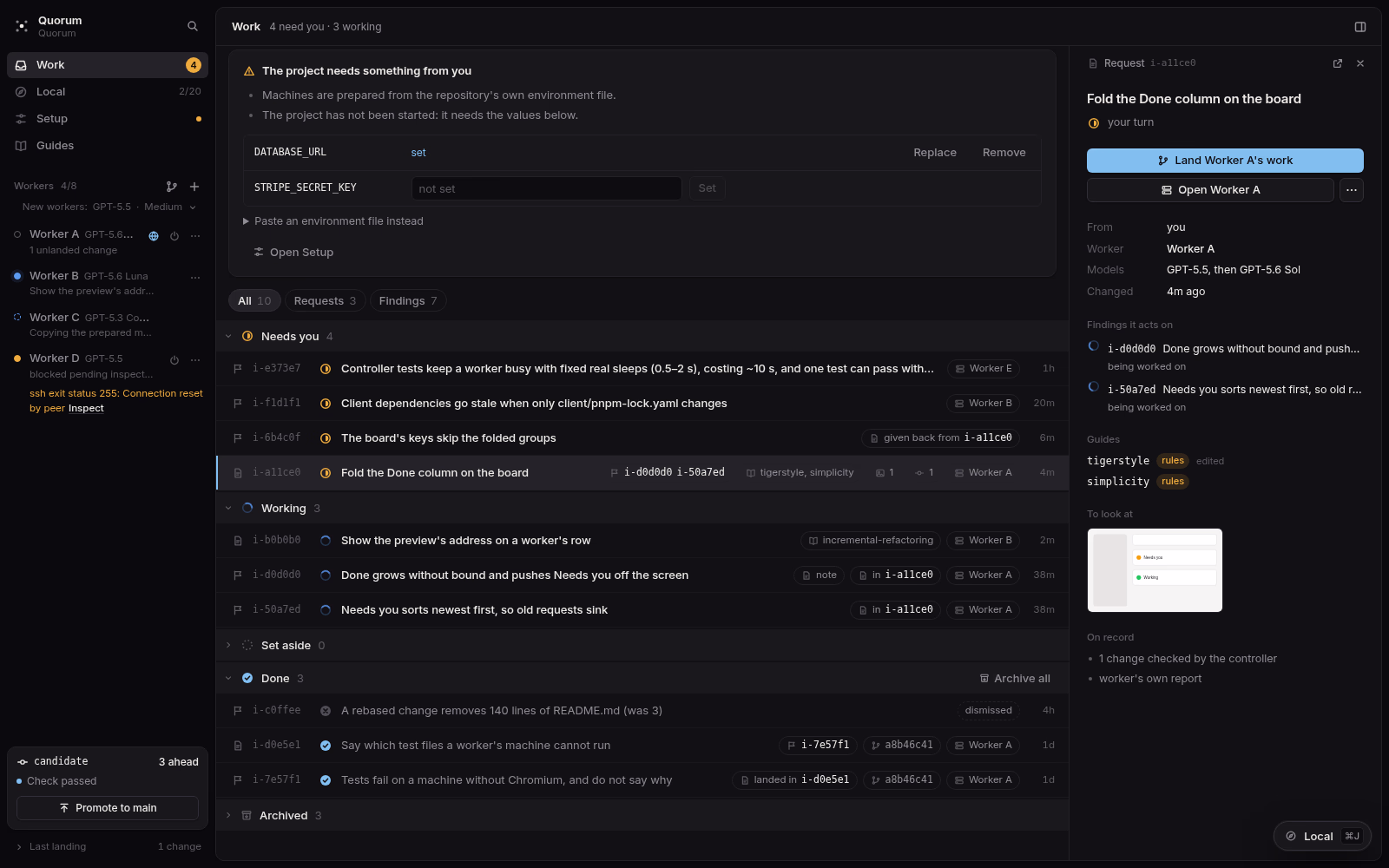This screenshot has width=1389, height=868.
Task: Switch to the Requests filter tab
Action: (325, 301)
